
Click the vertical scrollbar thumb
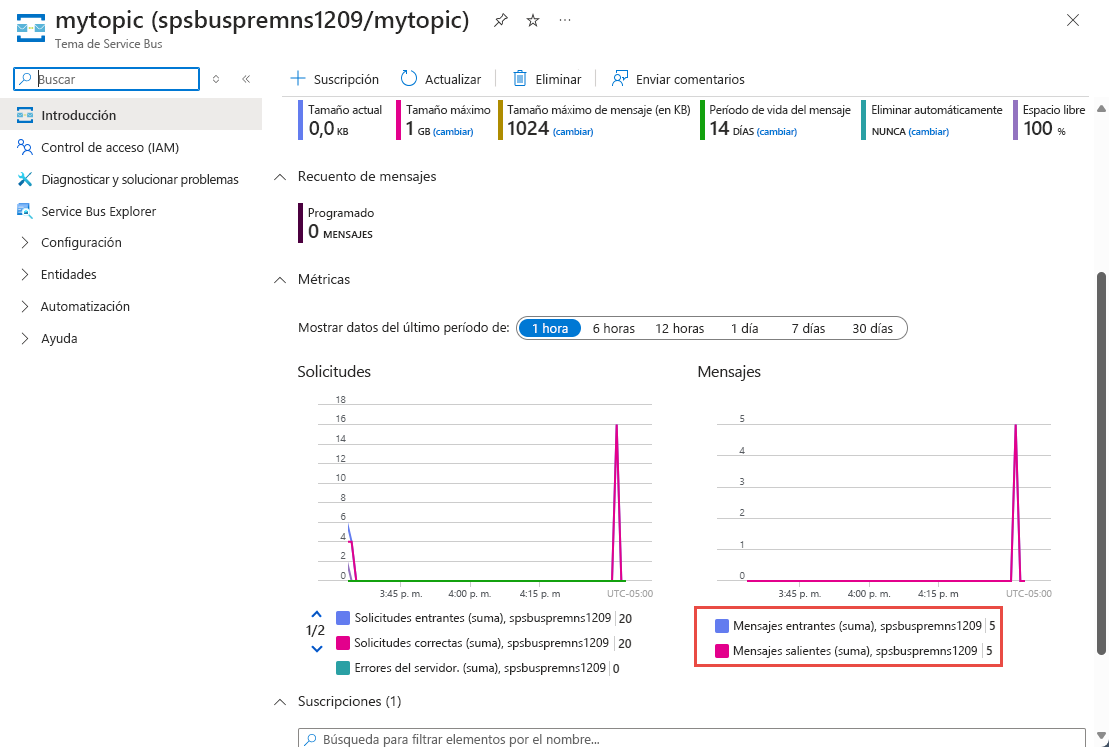click(x=1101, y=463)
